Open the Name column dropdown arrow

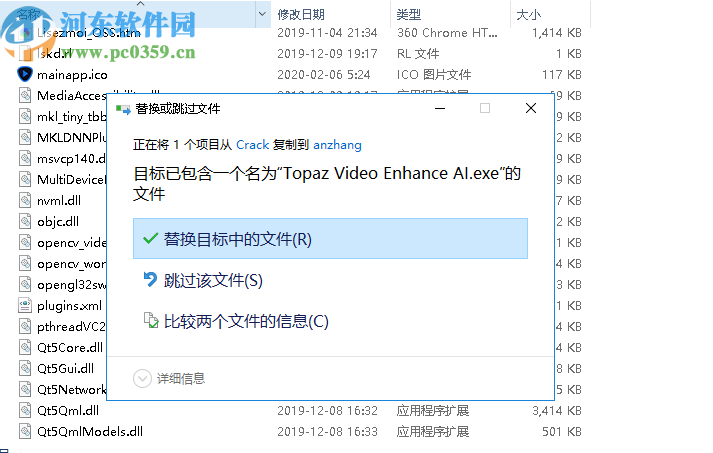[x=262, y=14]
